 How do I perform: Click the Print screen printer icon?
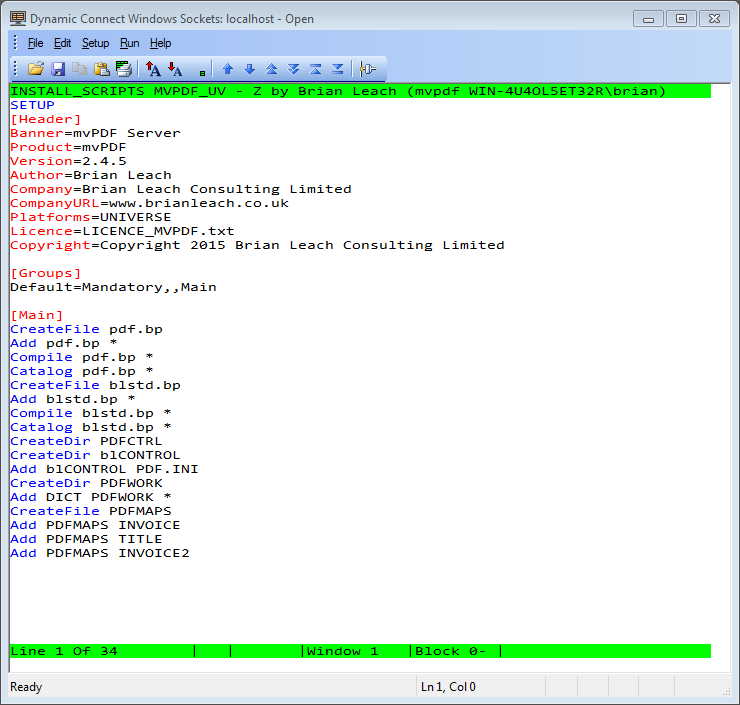pyautogui.click(x=124, y=69)
